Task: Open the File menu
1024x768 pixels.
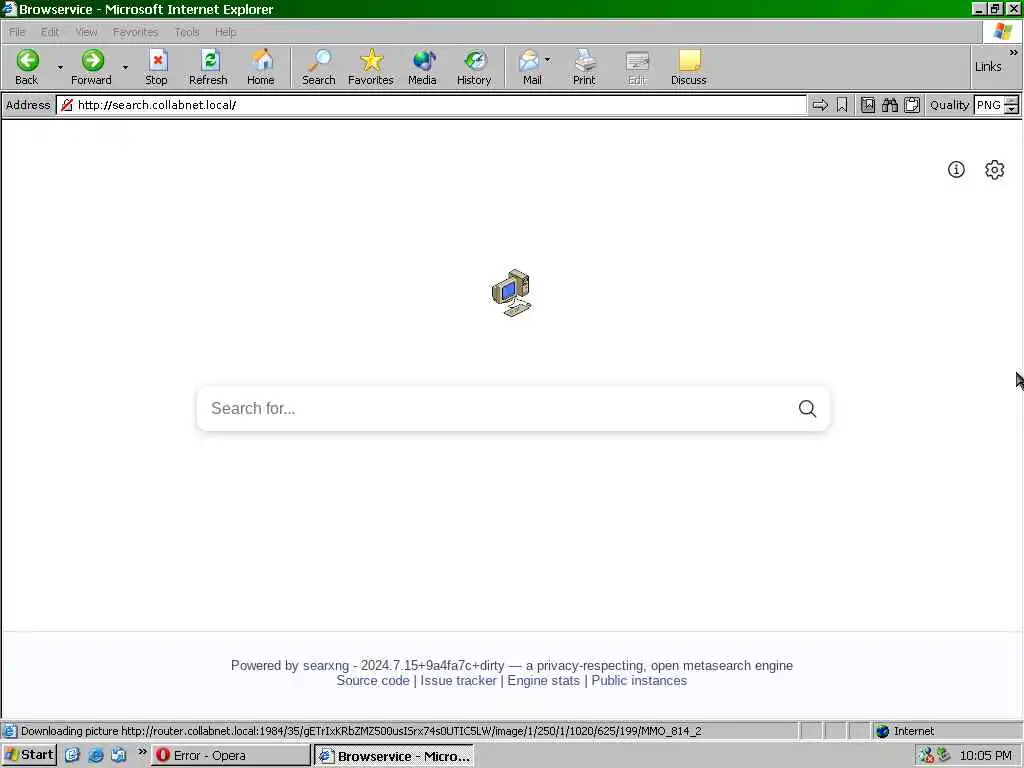Action: click(17, 32)
